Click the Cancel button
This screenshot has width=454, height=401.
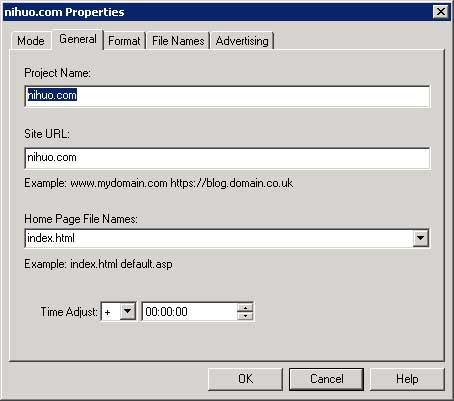326,379
